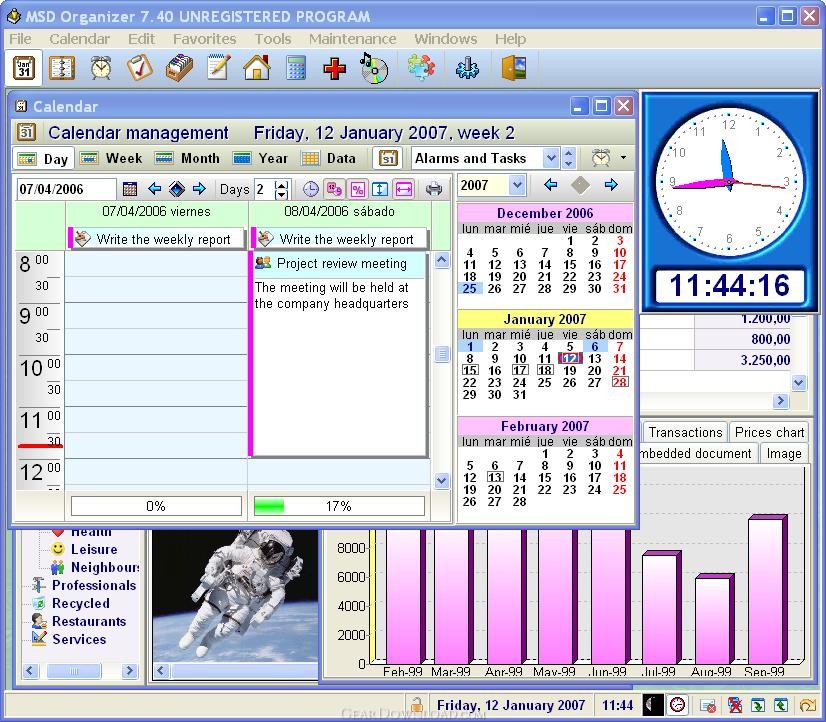Click the colorful puzzle pieces icon
This screenshot has width=826, height=722.
tap(421, 68)
